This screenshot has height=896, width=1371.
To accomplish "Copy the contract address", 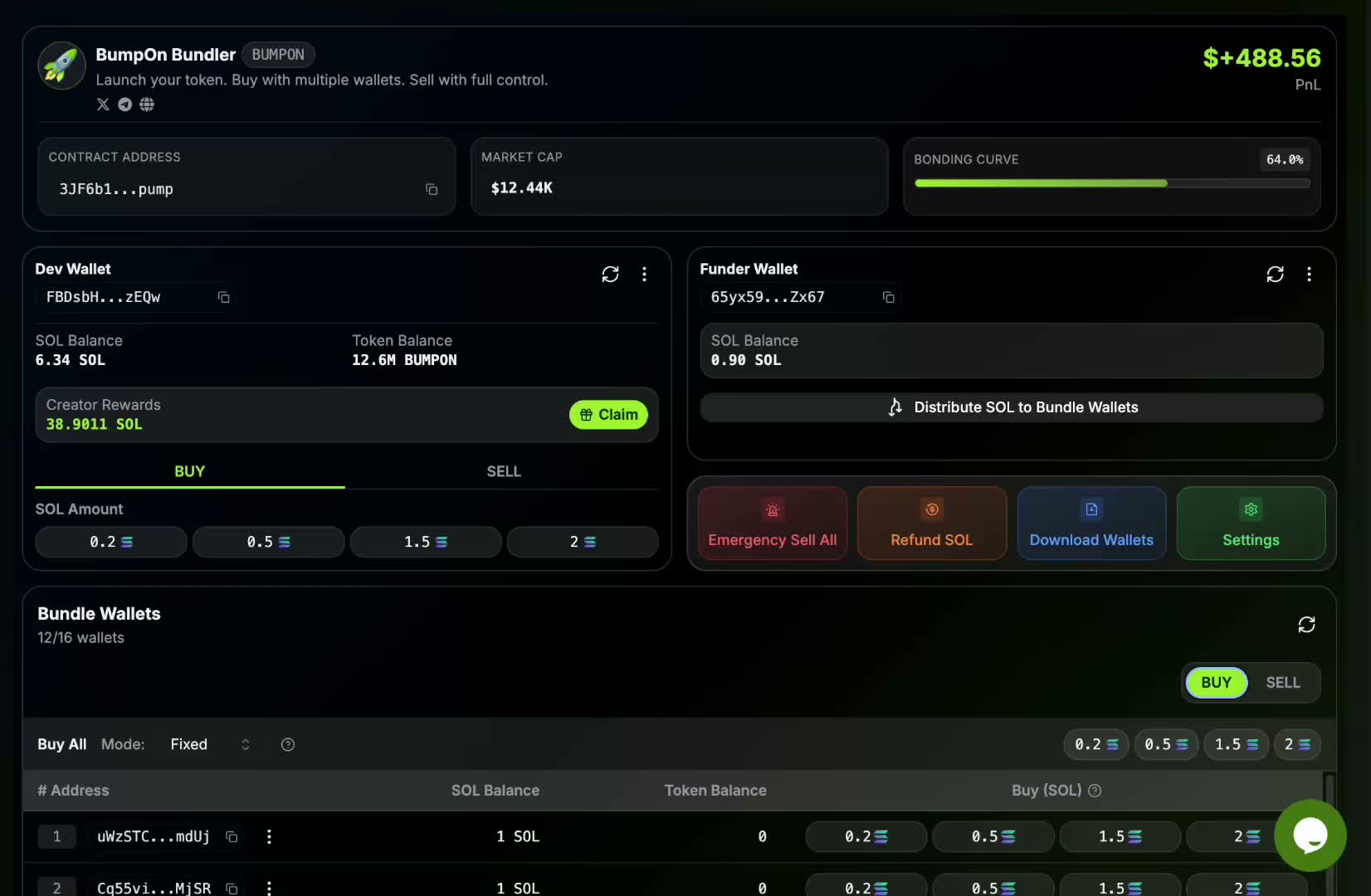I will pyautogui.click(x=431, y=189).
